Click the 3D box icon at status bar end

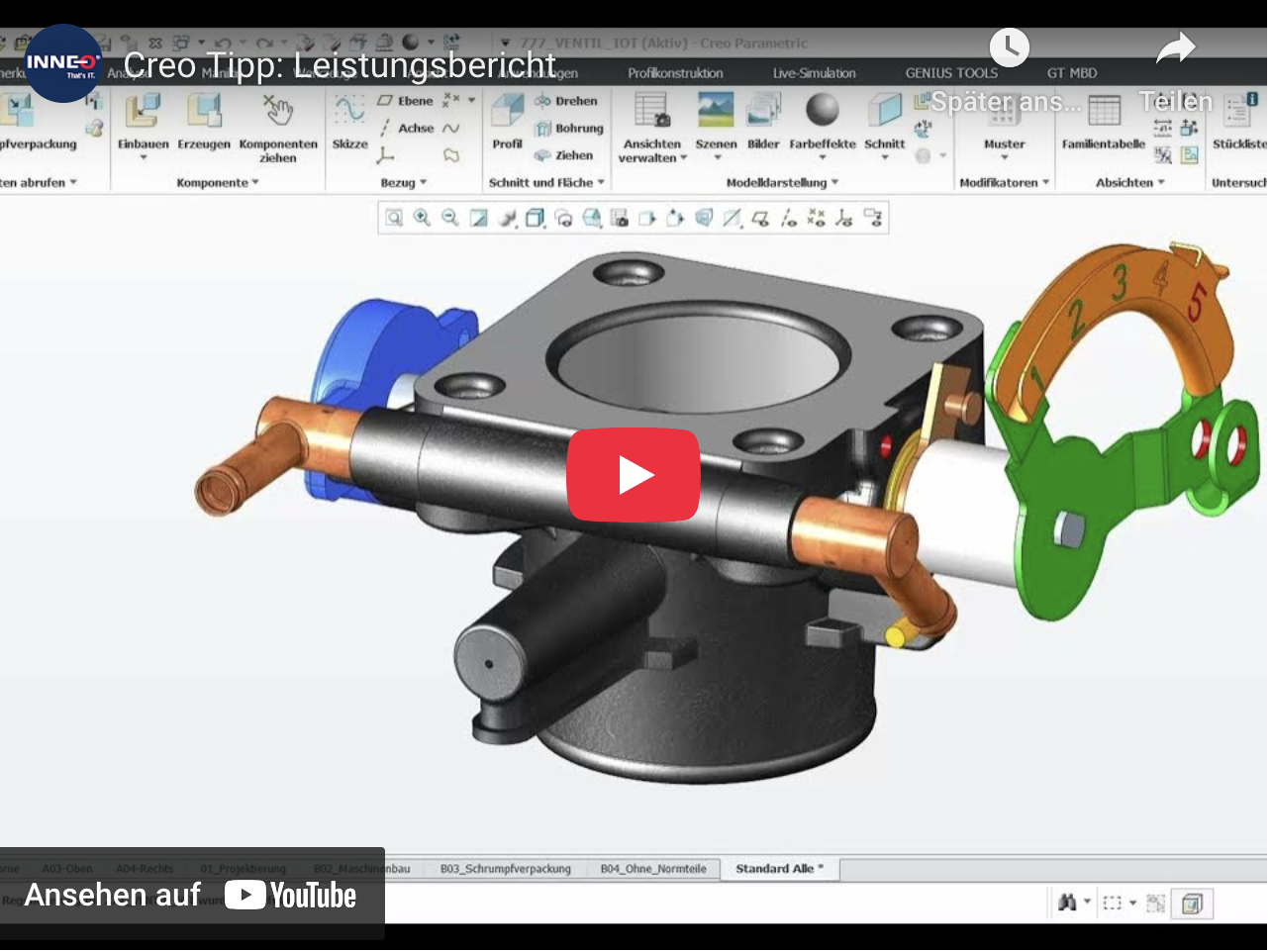click(1192, 904)
